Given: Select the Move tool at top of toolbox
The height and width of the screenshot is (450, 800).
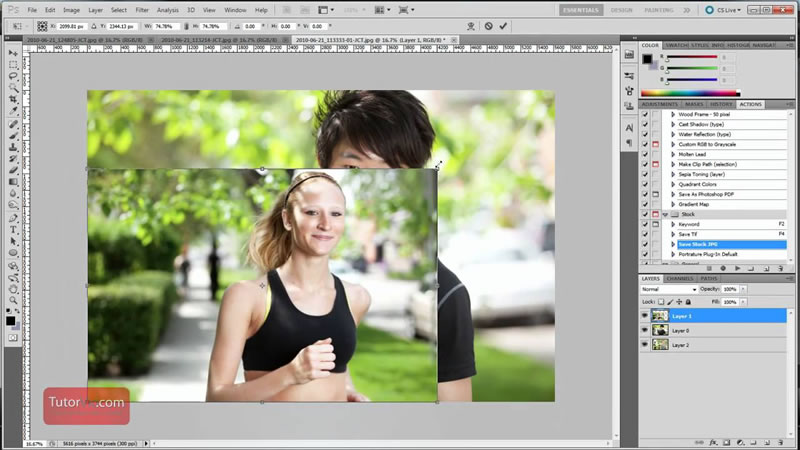Looking at the screenshot, I should tap(13, 50).
